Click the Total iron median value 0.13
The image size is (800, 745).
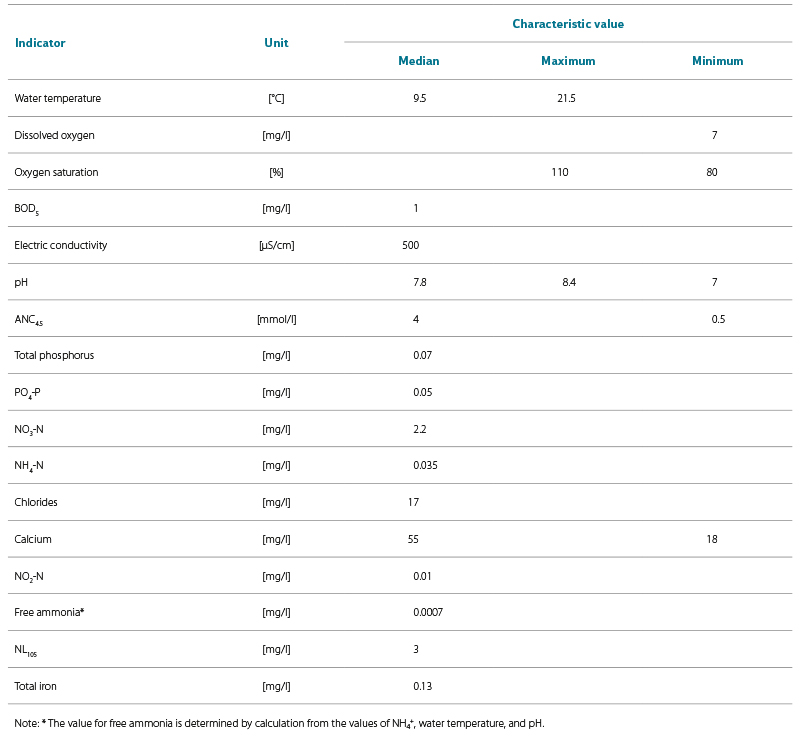pyautogui.click(x=422, y=686)
